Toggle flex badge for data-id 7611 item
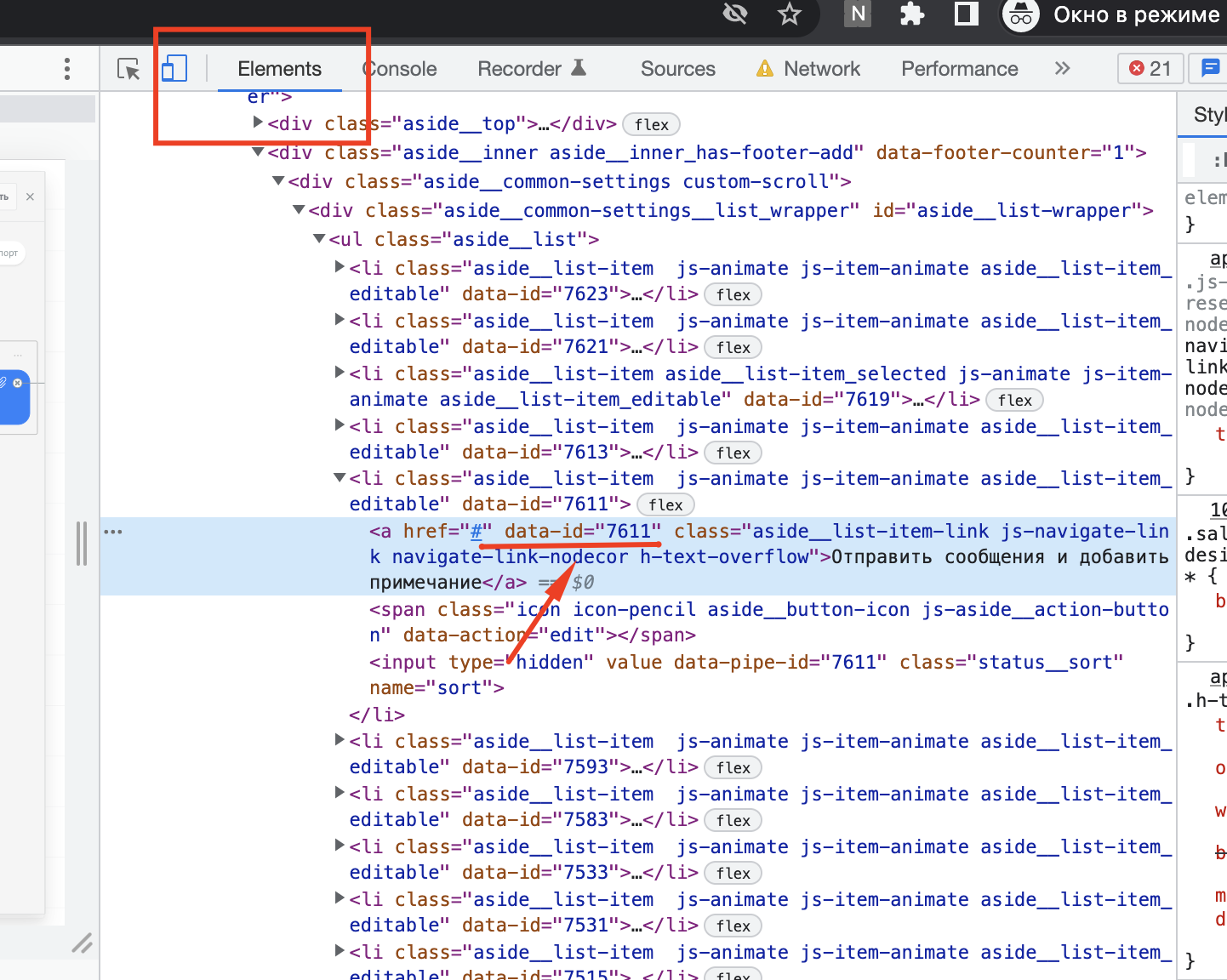Screen dimensions: 1227x980 coord(665,505)
